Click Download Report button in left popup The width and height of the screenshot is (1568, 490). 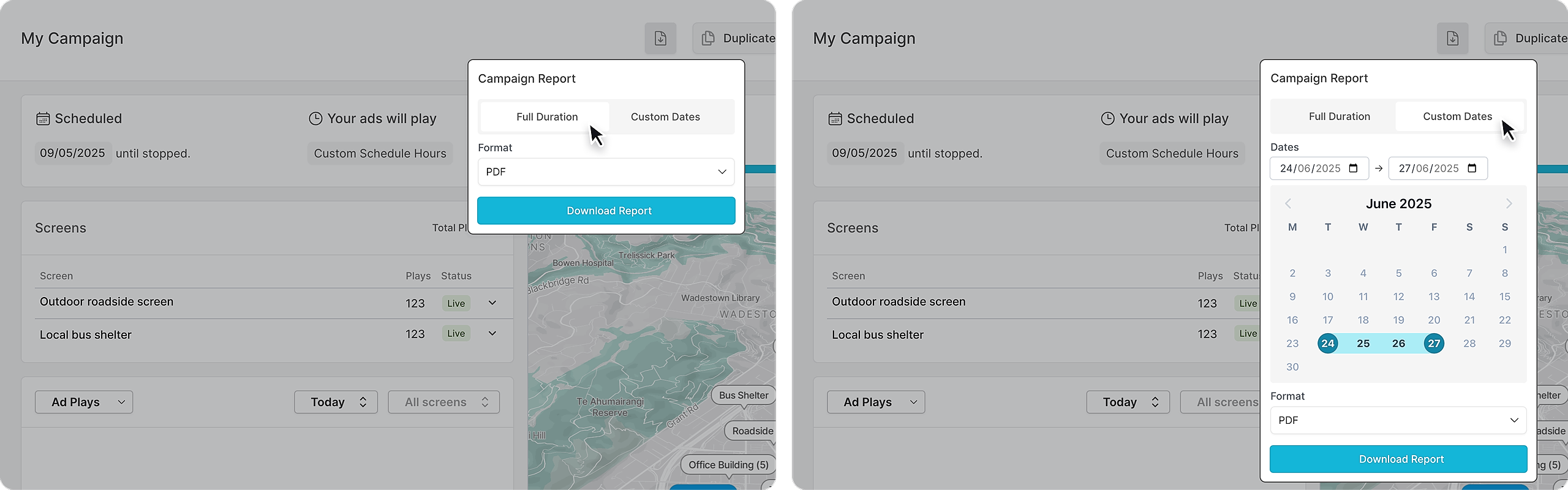point(606,211)
